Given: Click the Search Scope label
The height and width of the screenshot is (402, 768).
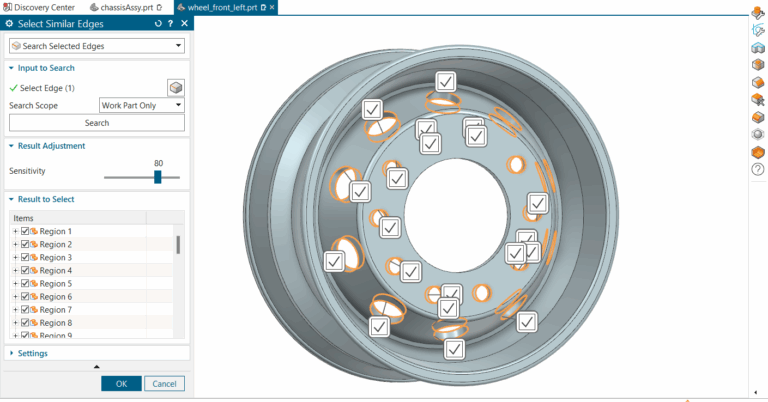Looking at the screenshot, I should pyautogui.click(x=33, y=105).
